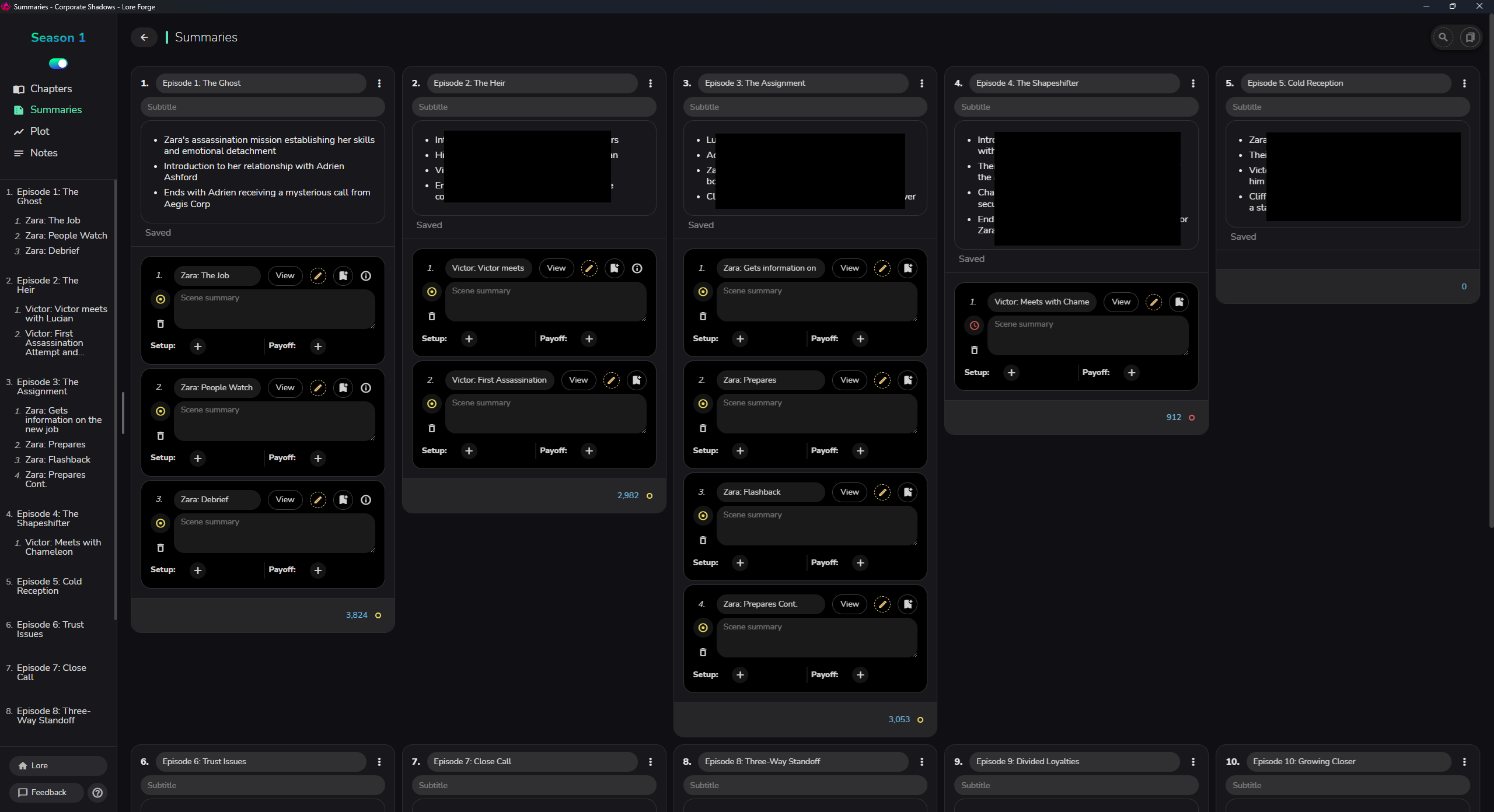Open Chapters in the left sidebar
Viewport: 1494px width, 812px height.
(x=51, y=89)
